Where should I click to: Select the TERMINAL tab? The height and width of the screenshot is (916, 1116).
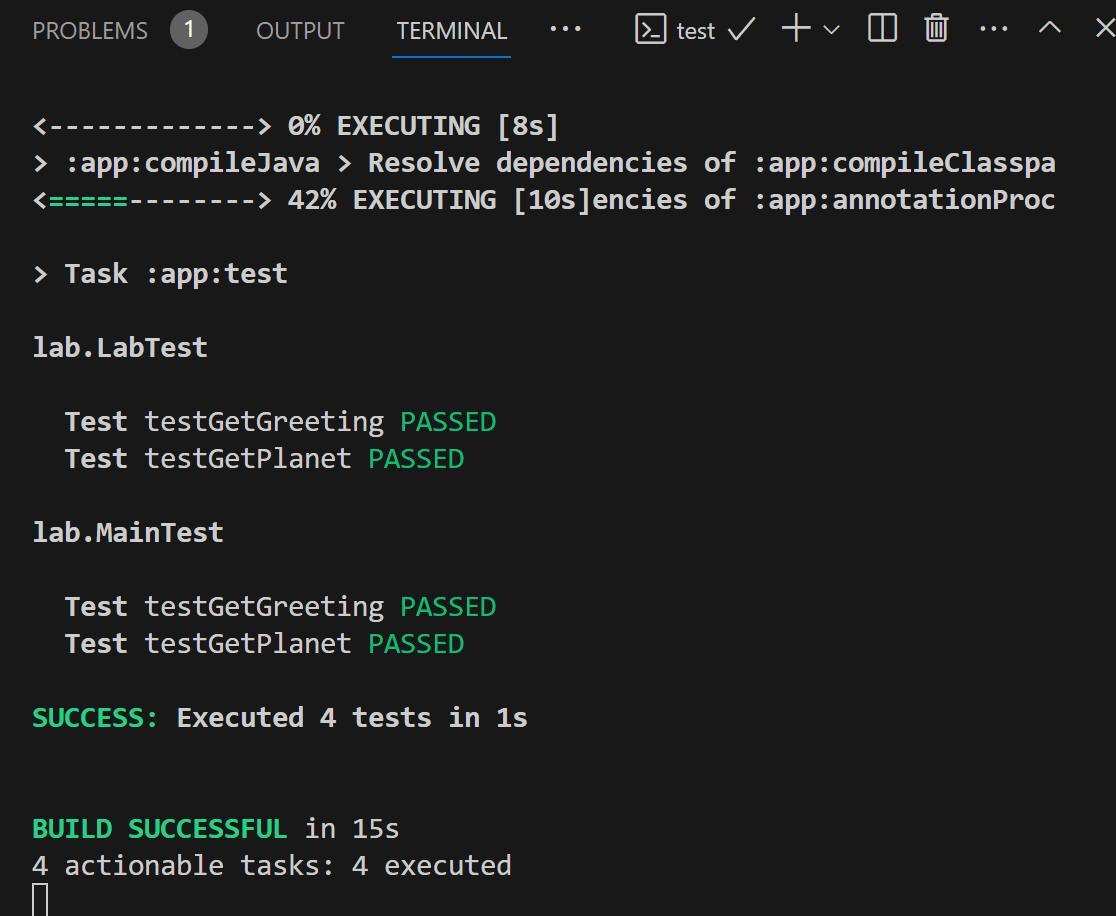pos(451,31)
